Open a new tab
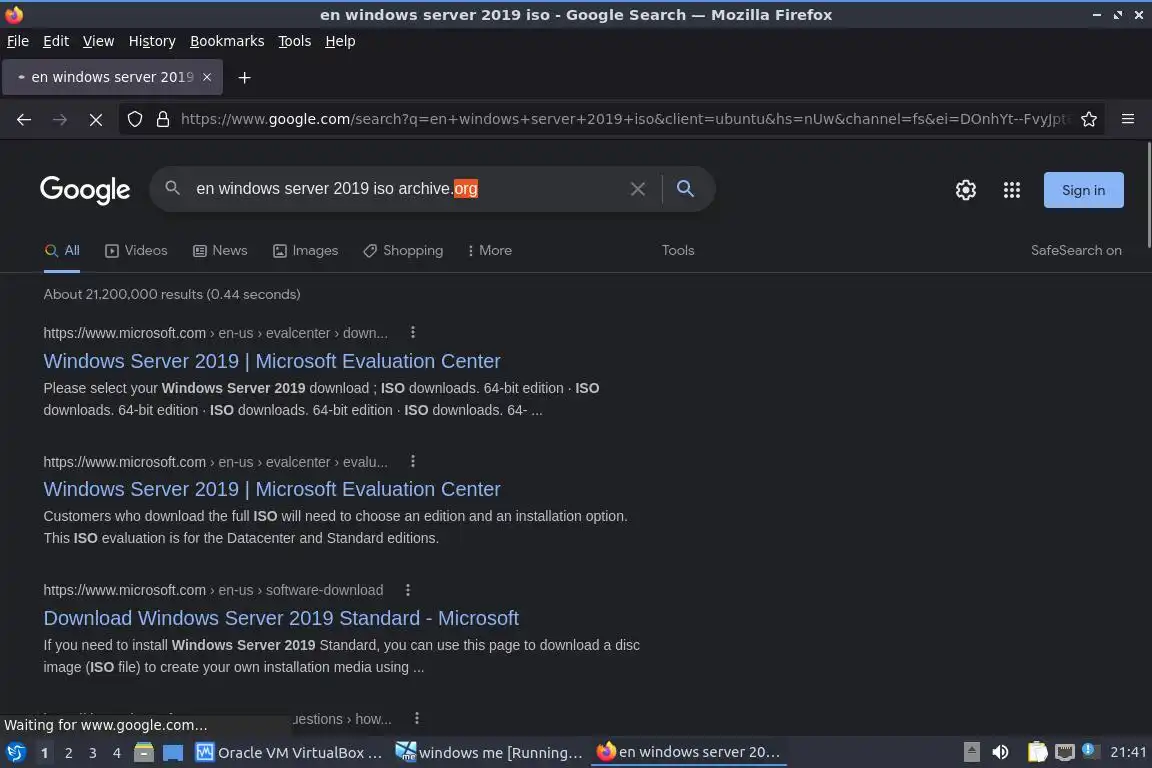 pyautogui.click(x=245, y=77)
